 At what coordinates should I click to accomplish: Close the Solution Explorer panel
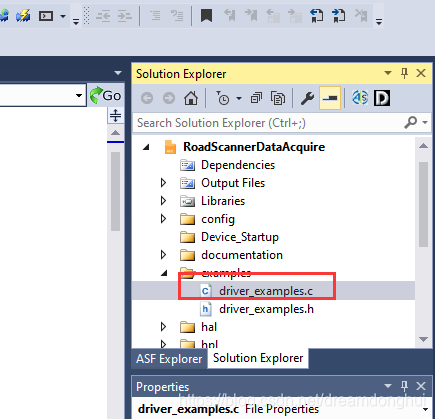[x=421, y=73]
